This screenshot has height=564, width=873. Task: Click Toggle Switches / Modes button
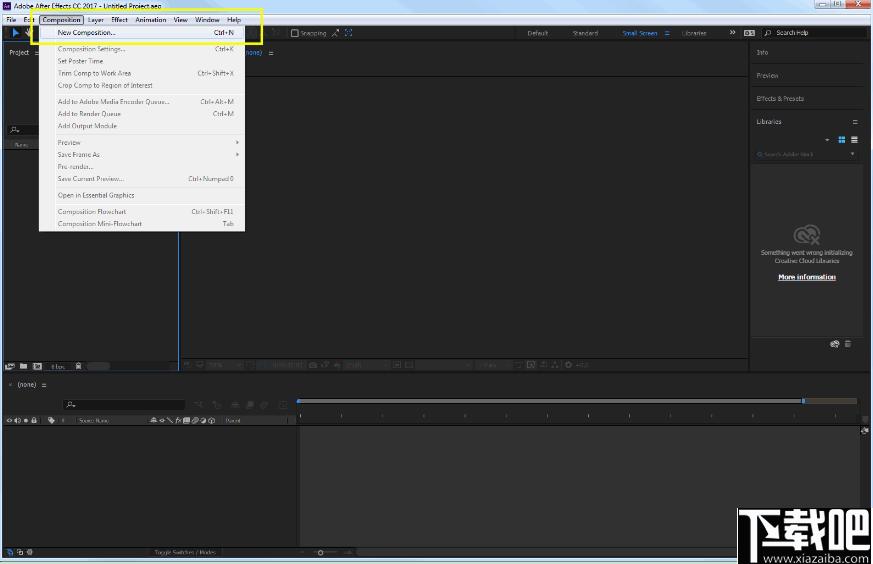[185, 552]
